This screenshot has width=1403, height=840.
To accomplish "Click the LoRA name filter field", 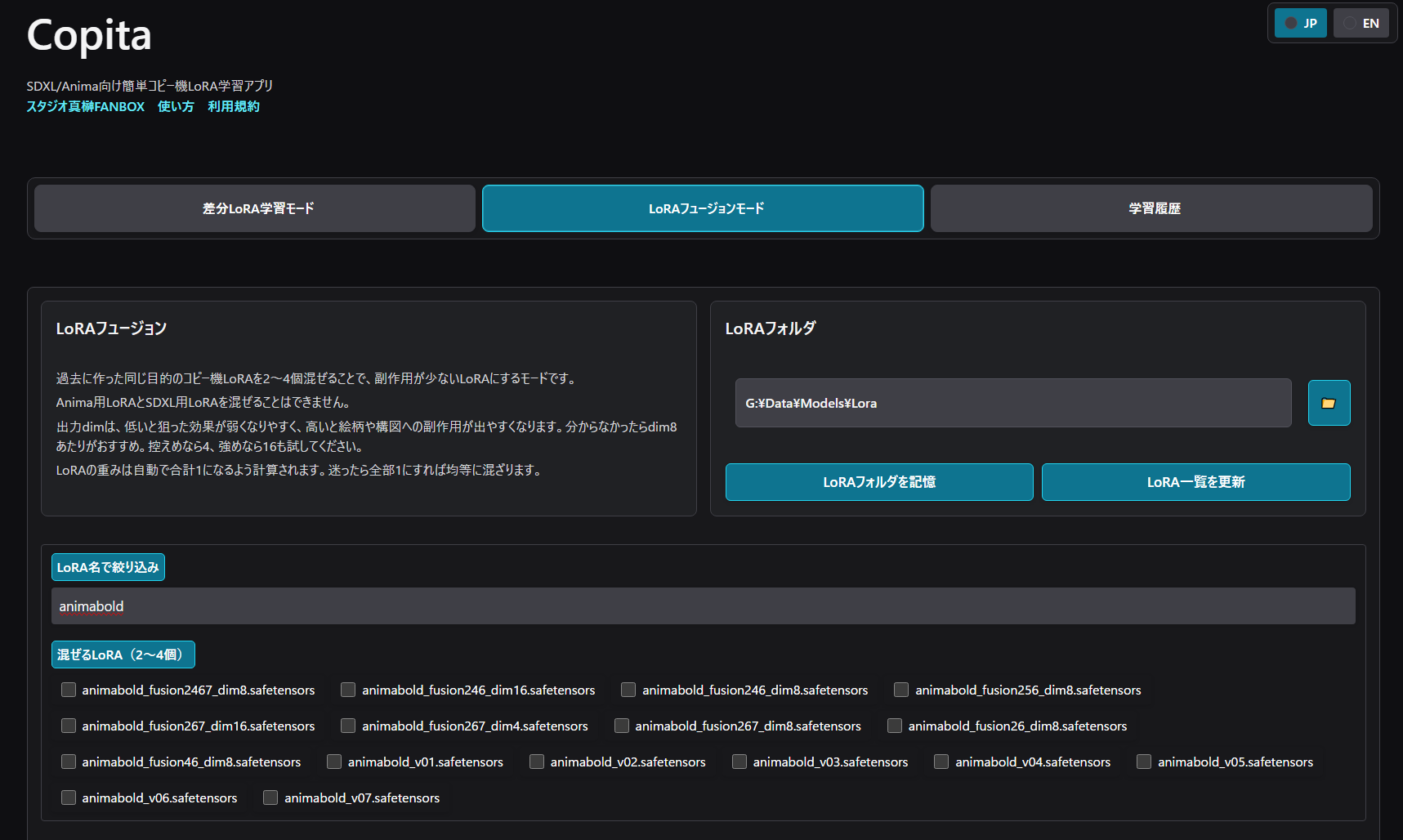I will click(703, 606).
